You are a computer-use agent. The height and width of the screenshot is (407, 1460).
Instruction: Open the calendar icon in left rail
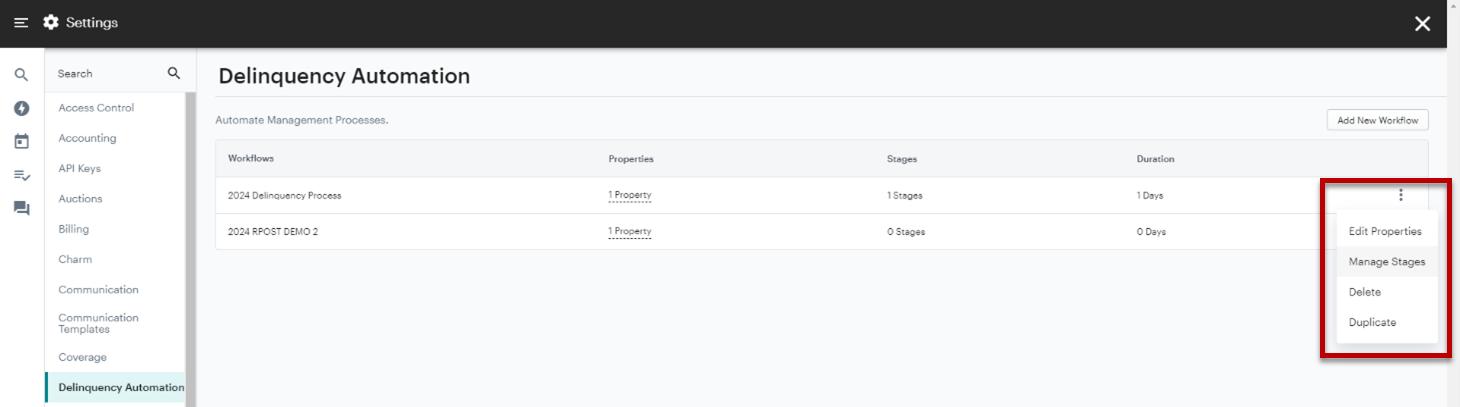21,142
